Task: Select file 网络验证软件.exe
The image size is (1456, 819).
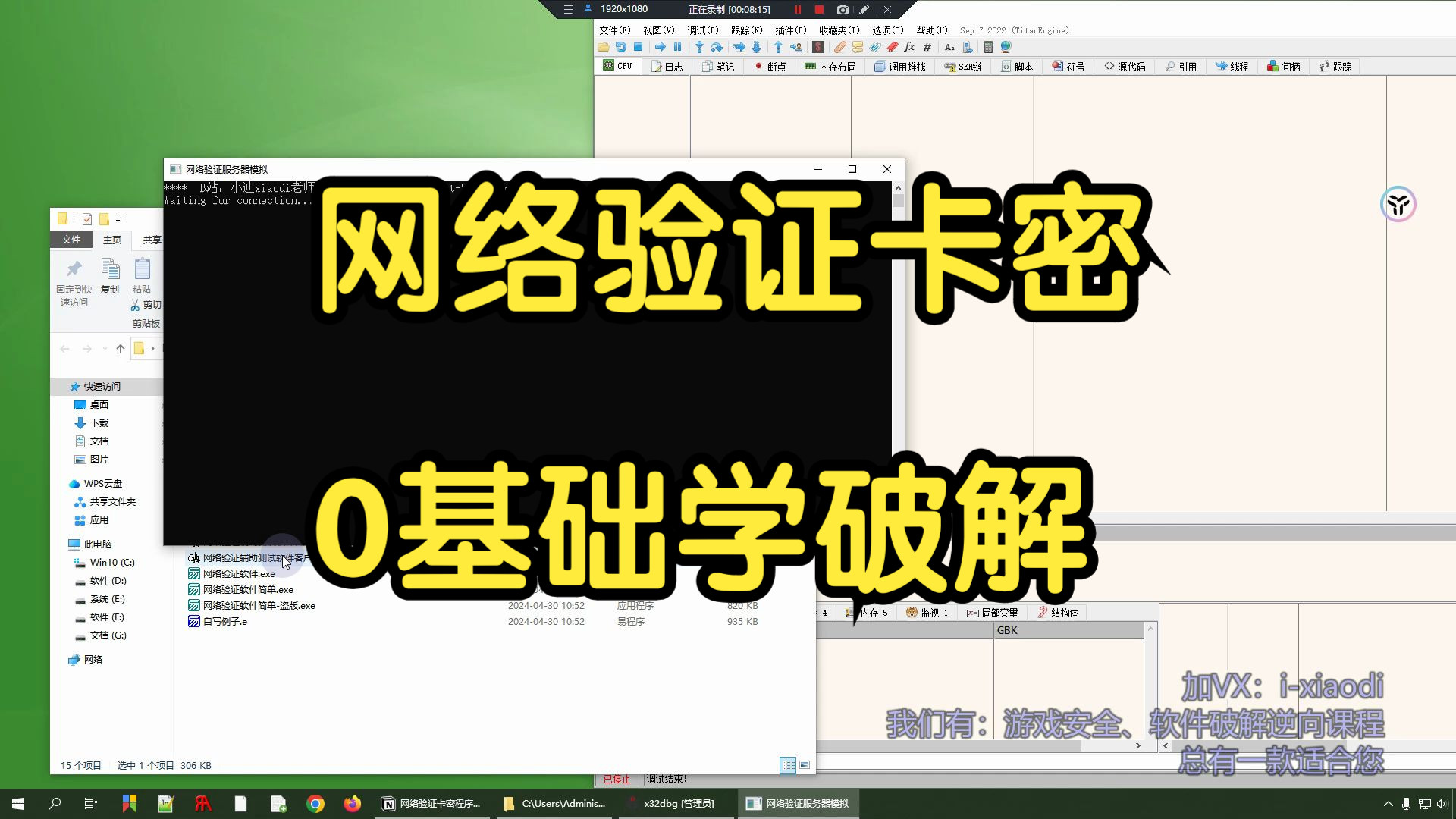Action: coord(239,574)
